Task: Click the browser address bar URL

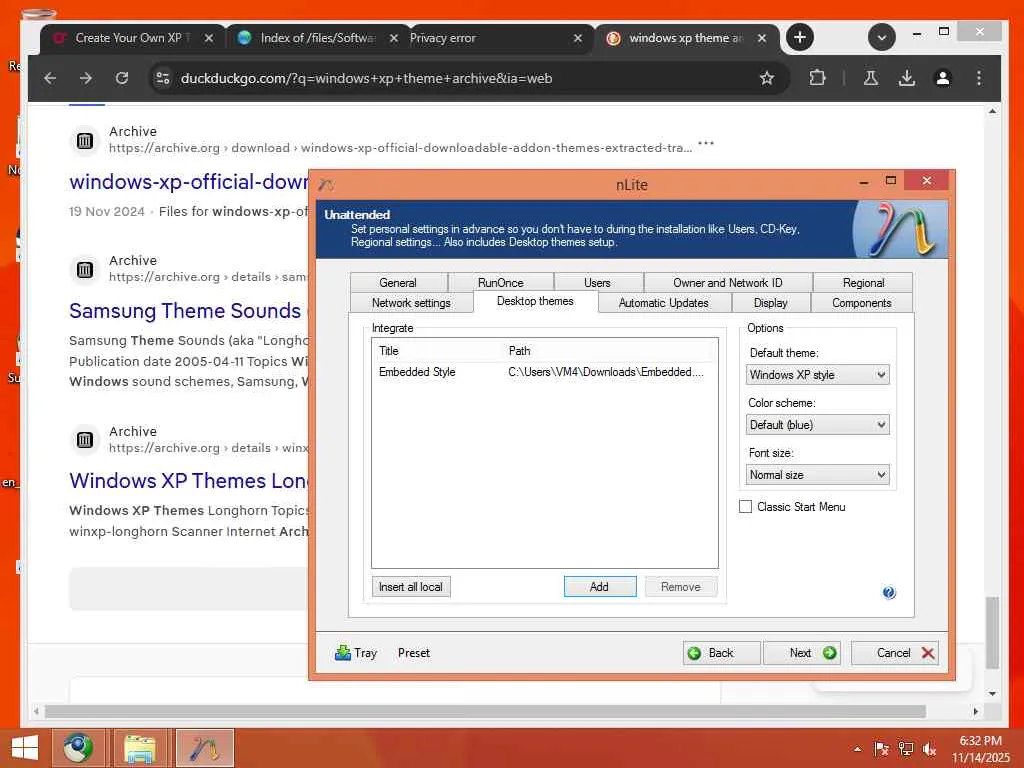Action: coord(366,78)
